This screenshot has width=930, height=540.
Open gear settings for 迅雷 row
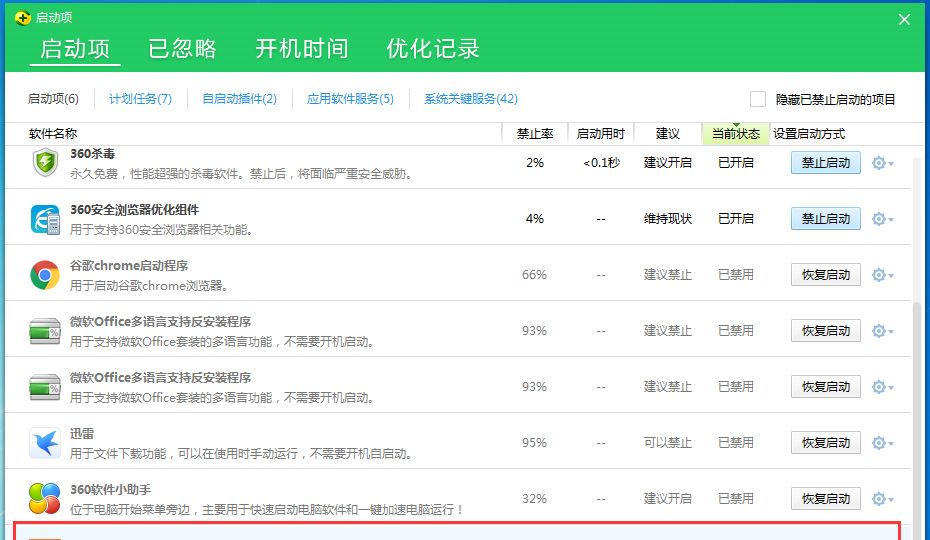point(881,443)
